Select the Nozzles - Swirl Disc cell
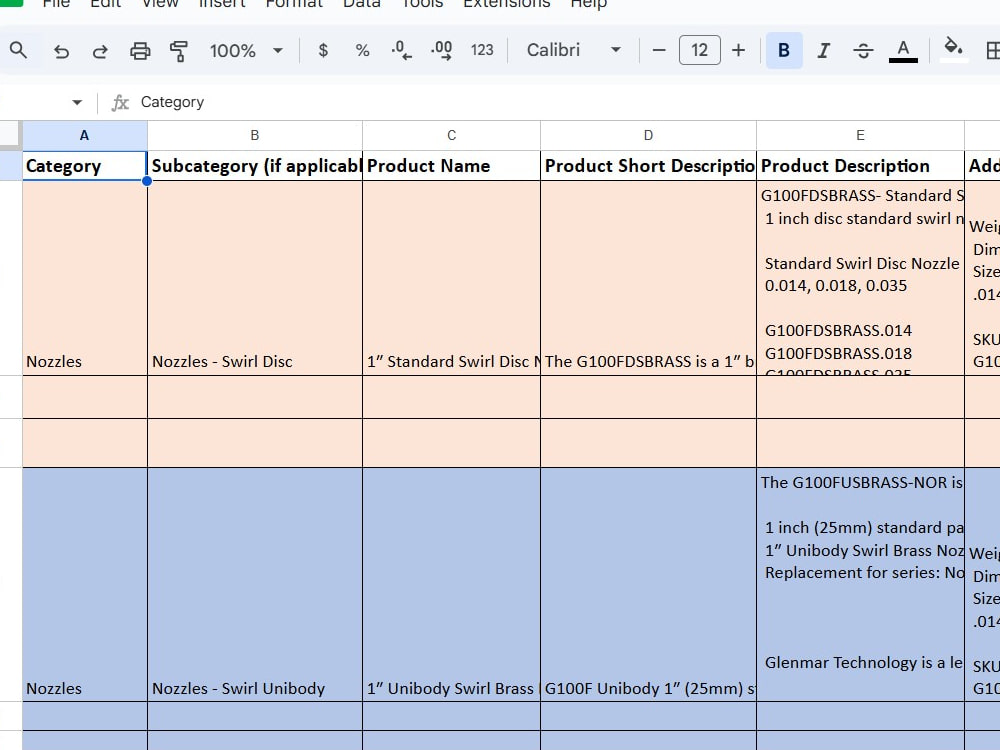This screenshot has width=1000, height=750. click(x=254, y=278)
